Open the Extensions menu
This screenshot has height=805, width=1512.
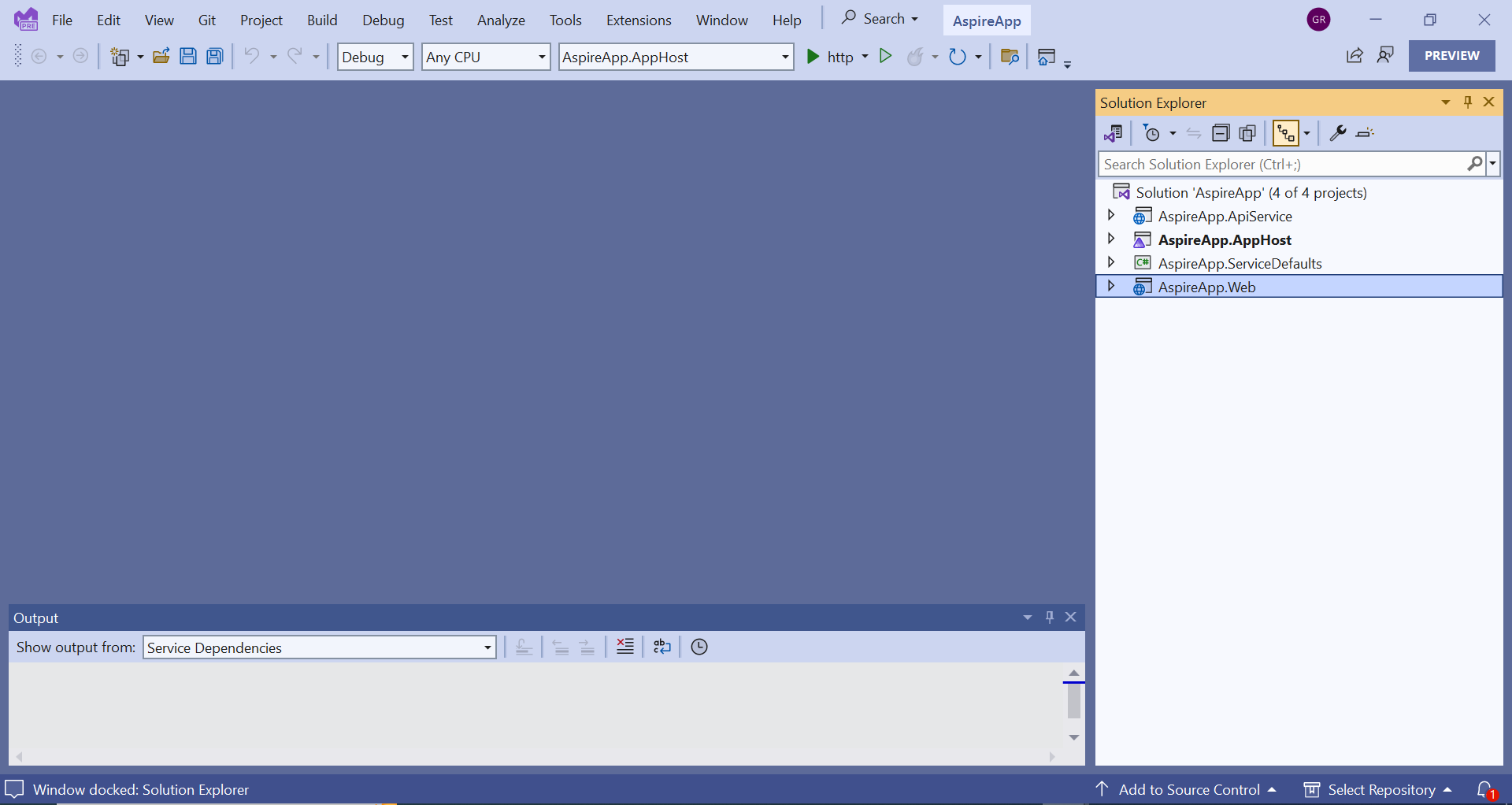(638, 20)
